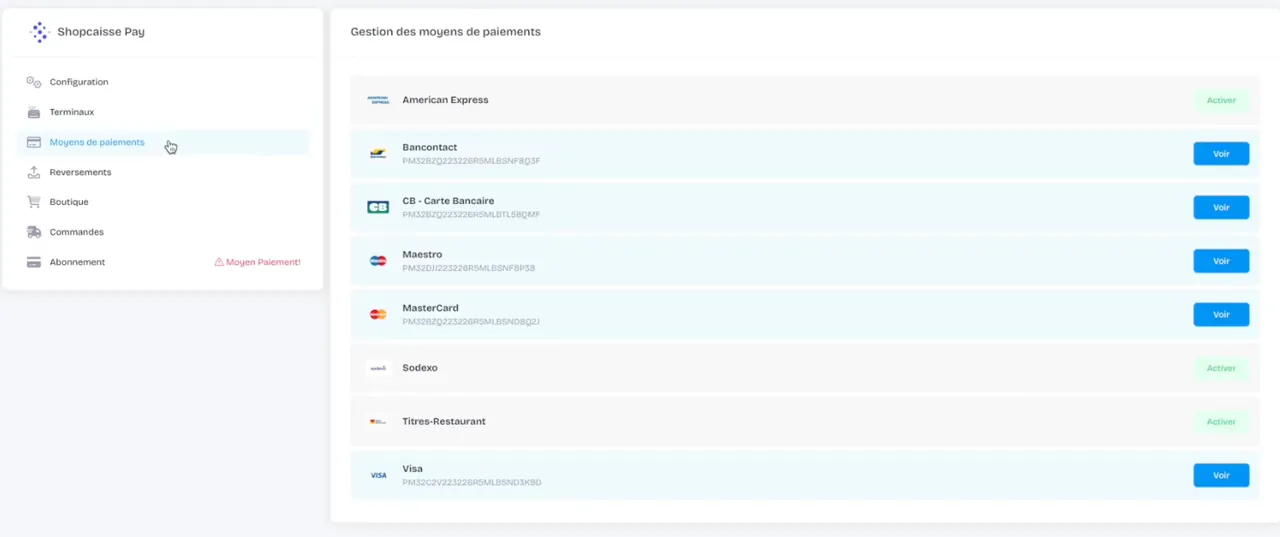Click Voir for the Visa payment method
The height and width of the screenshot is (537, 1280).
1221,475
